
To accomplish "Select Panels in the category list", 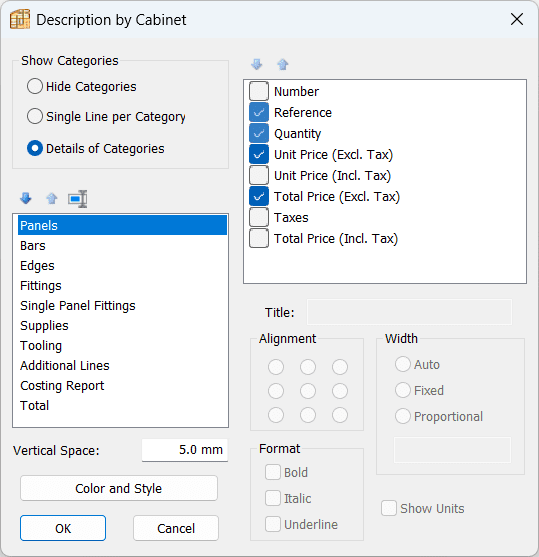I will point(122,225).
